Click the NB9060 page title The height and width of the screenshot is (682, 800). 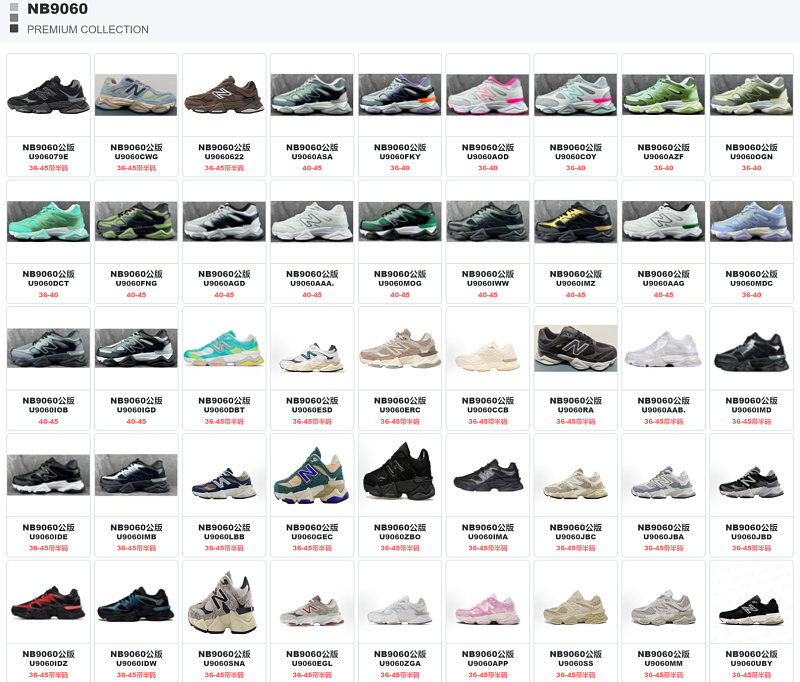(x=58, y=9)
